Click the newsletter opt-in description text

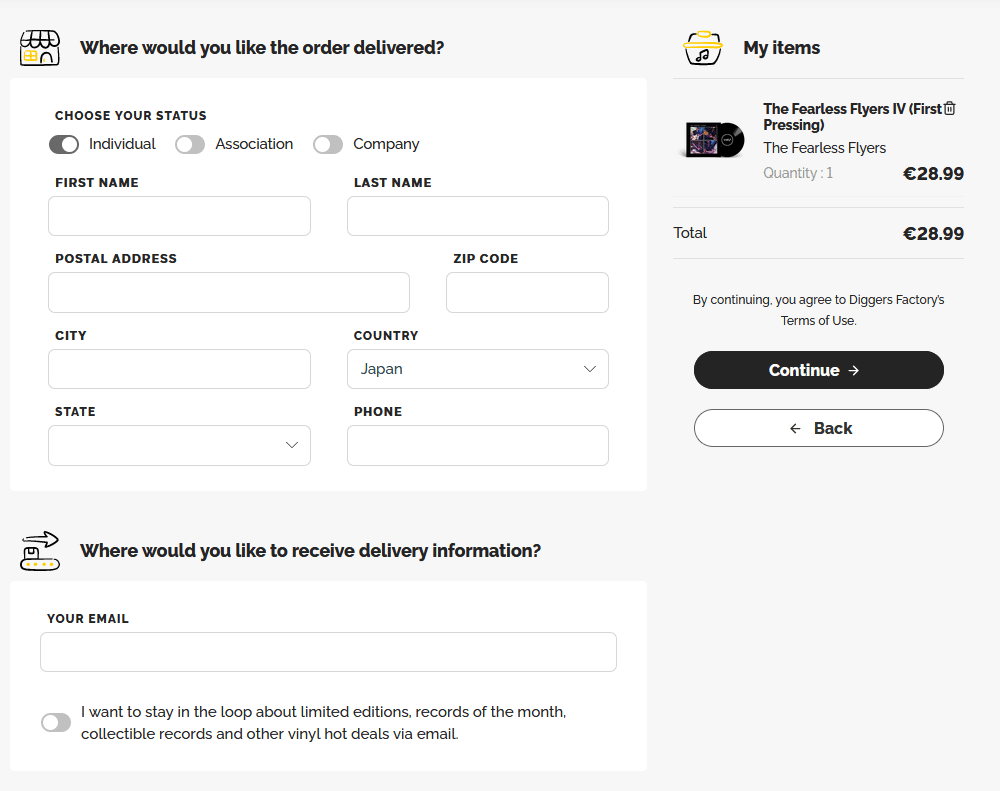coord(323,723)
